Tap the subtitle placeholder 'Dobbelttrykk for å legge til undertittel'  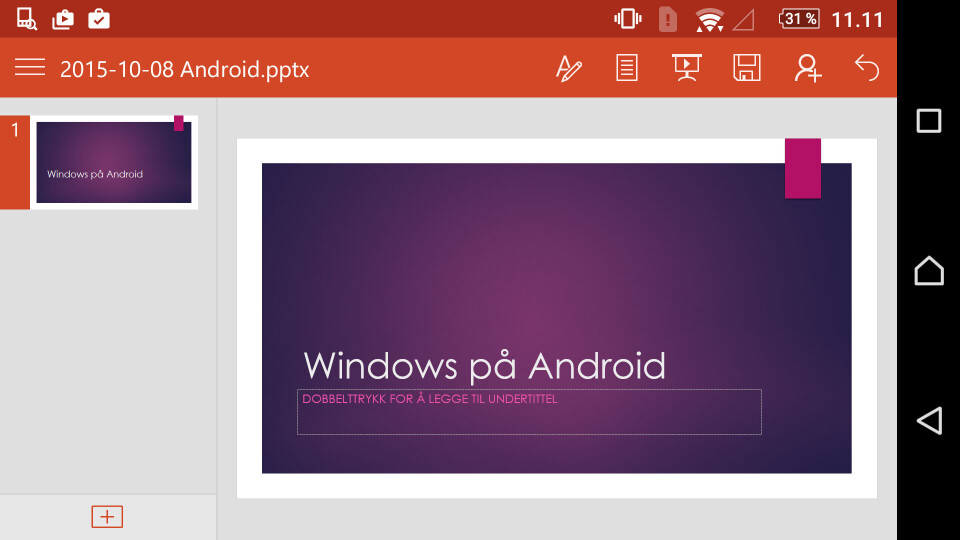[x=529, y=412]
